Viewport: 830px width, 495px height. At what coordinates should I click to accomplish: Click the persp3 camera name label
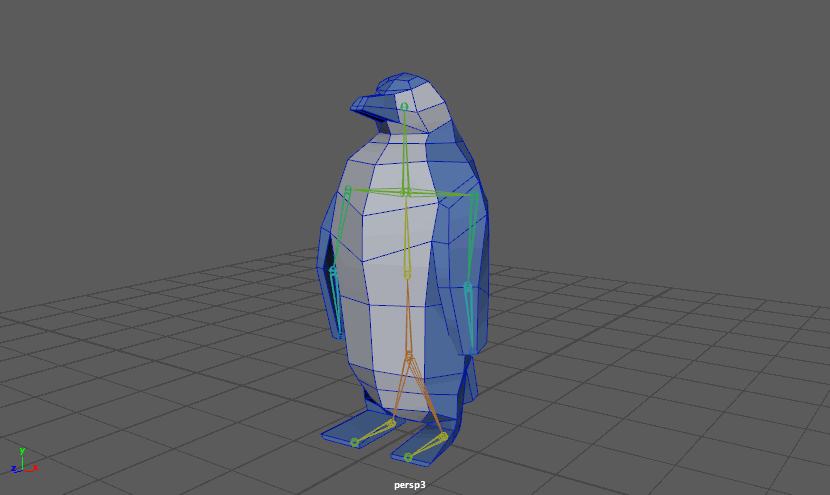point(410,485)
